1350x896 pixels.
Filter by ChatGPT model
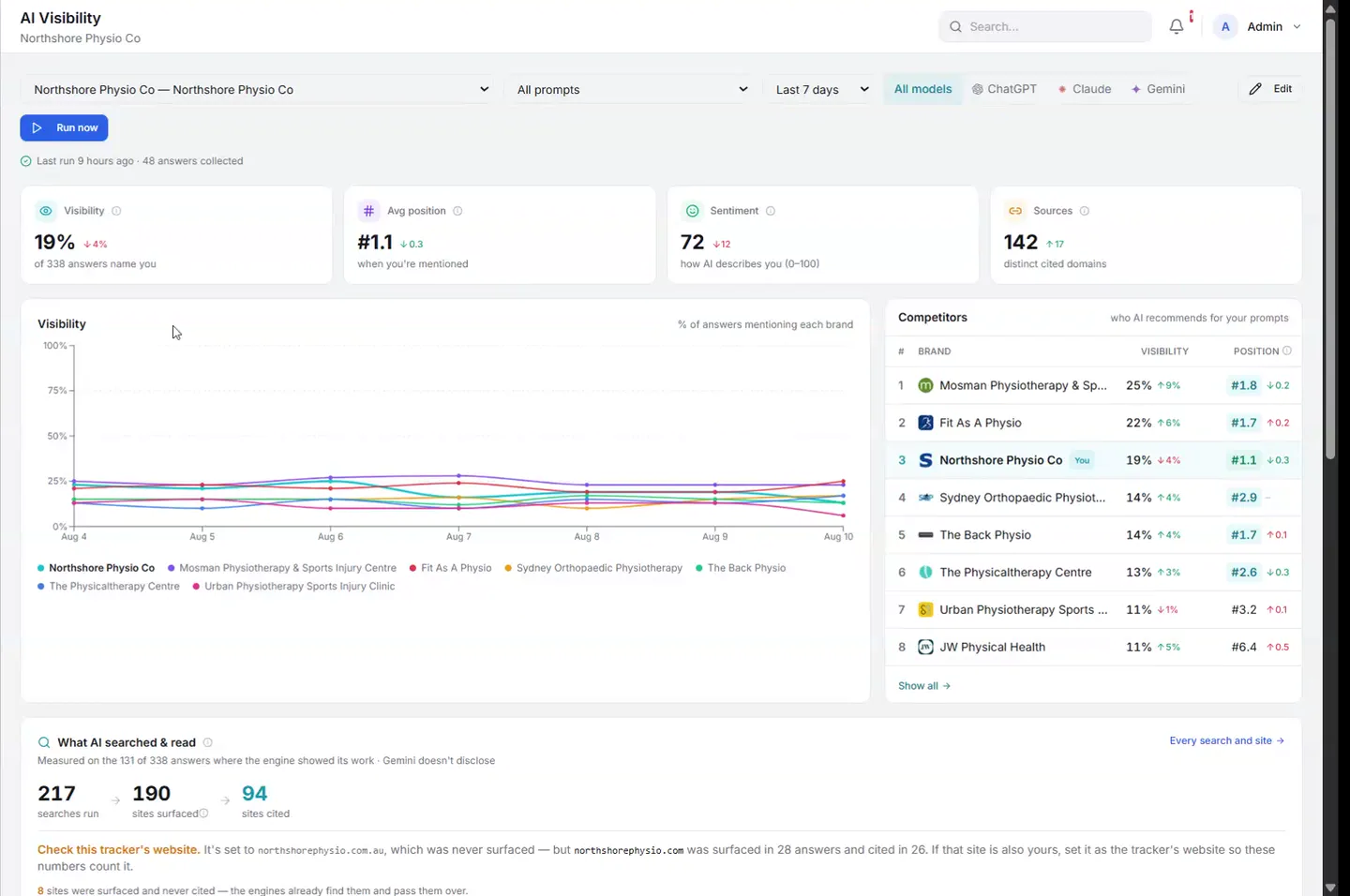point(1004,89)
